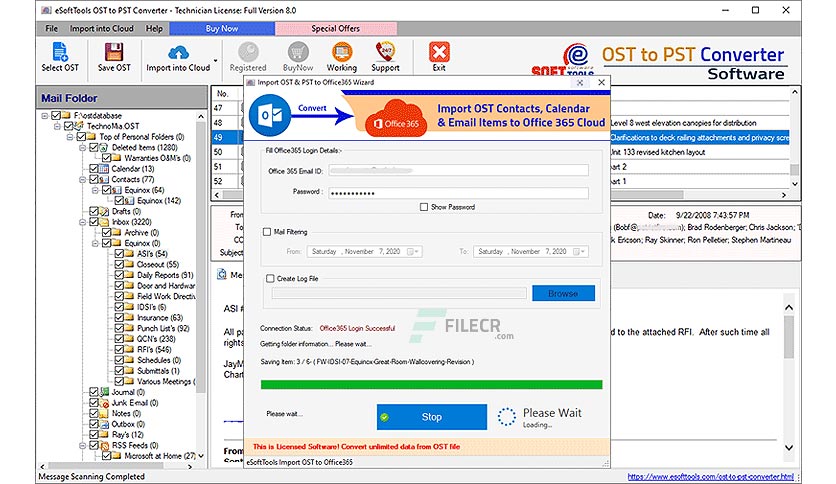Collapse the Top of Personal Folders node
This screenshot has width=836, height=484.
tap(70, 136)
